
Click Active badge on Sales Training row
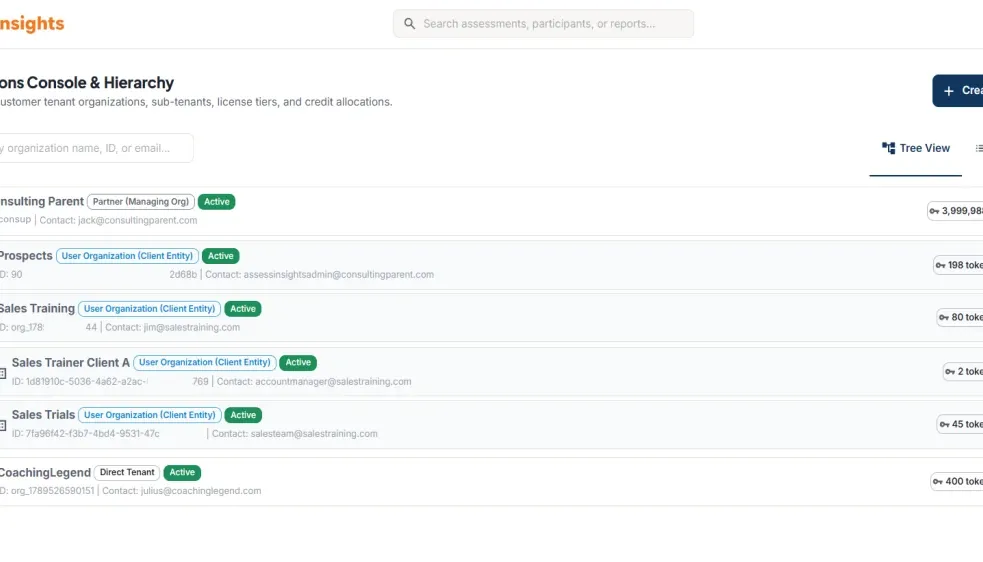243,309
